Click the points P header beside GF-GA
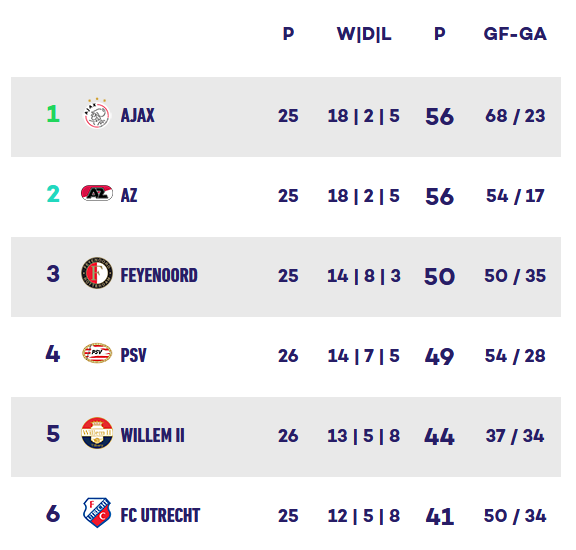This screenshot has width=576, height=550. click(x=440, y=34)
